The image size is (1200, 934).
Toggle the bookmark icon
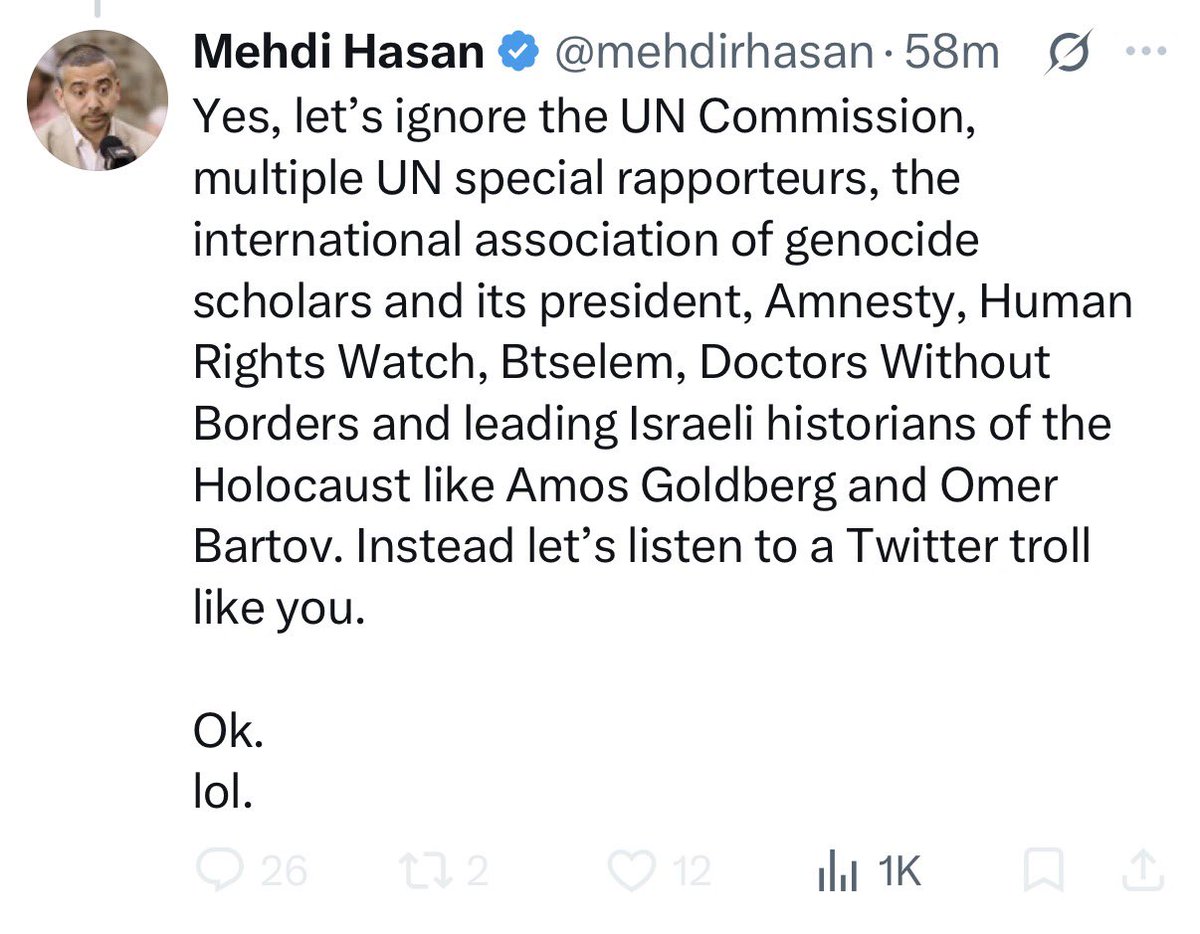click(x=1042, y=873)
